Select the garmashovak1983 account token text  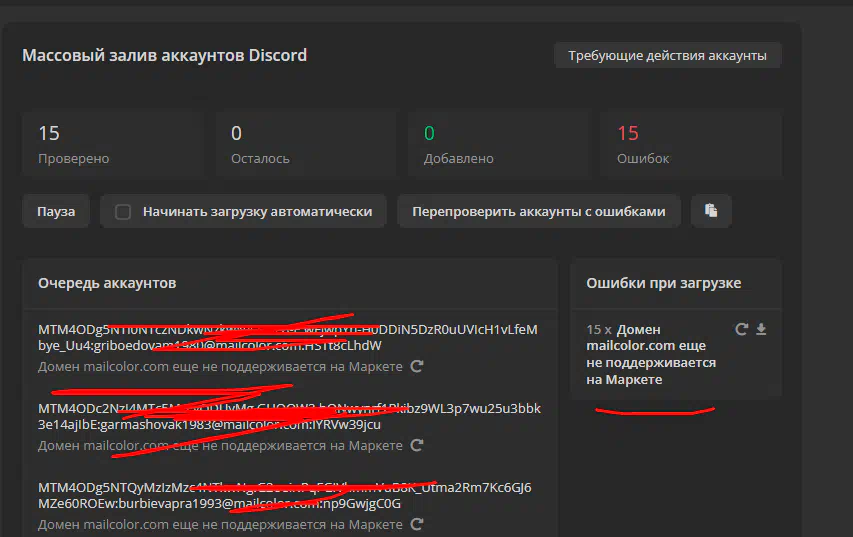[x=289, y=416]
